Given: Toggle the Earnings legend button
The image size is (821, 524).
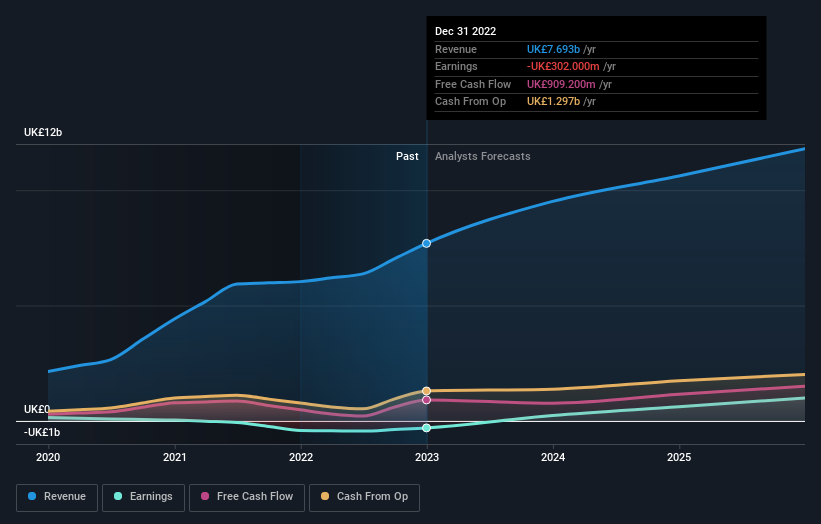Looking at the screenshot, I should (x=143, y=497).
